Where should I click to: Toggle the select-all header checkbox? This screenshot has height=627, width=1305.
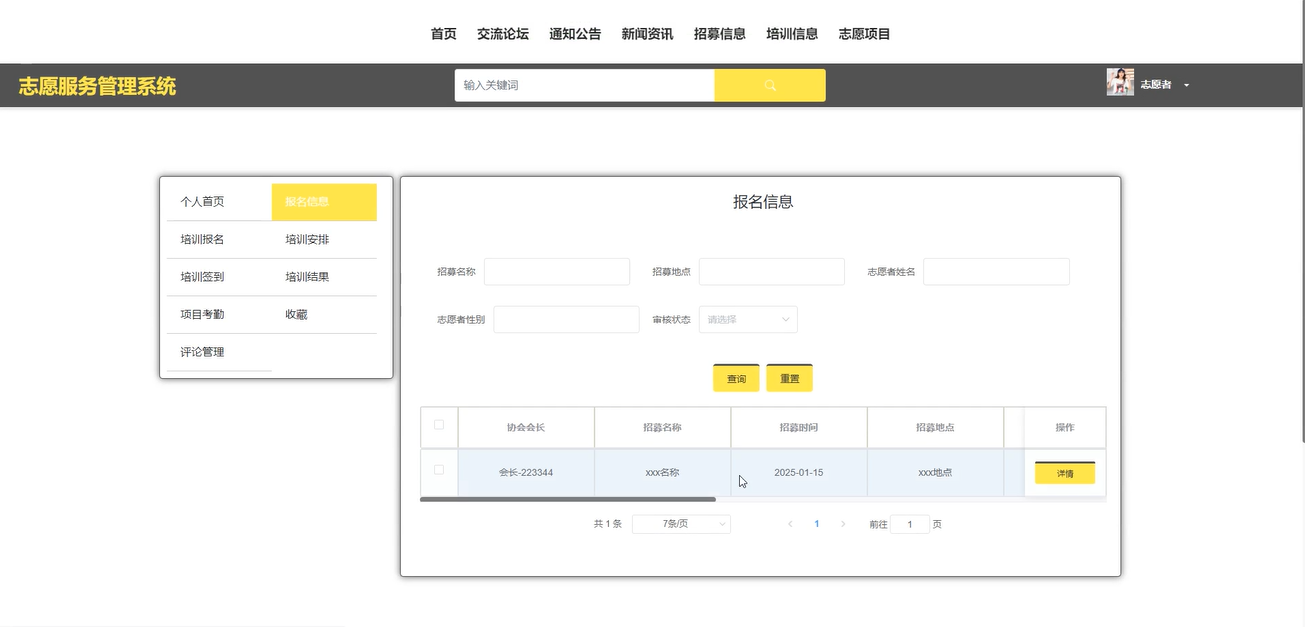point(439,425)
